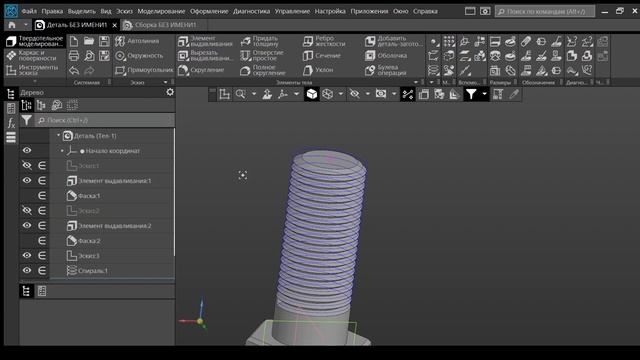Run the Уклон draft command
The width and height of the screenshot is (640, 360).
click(318, 71)
